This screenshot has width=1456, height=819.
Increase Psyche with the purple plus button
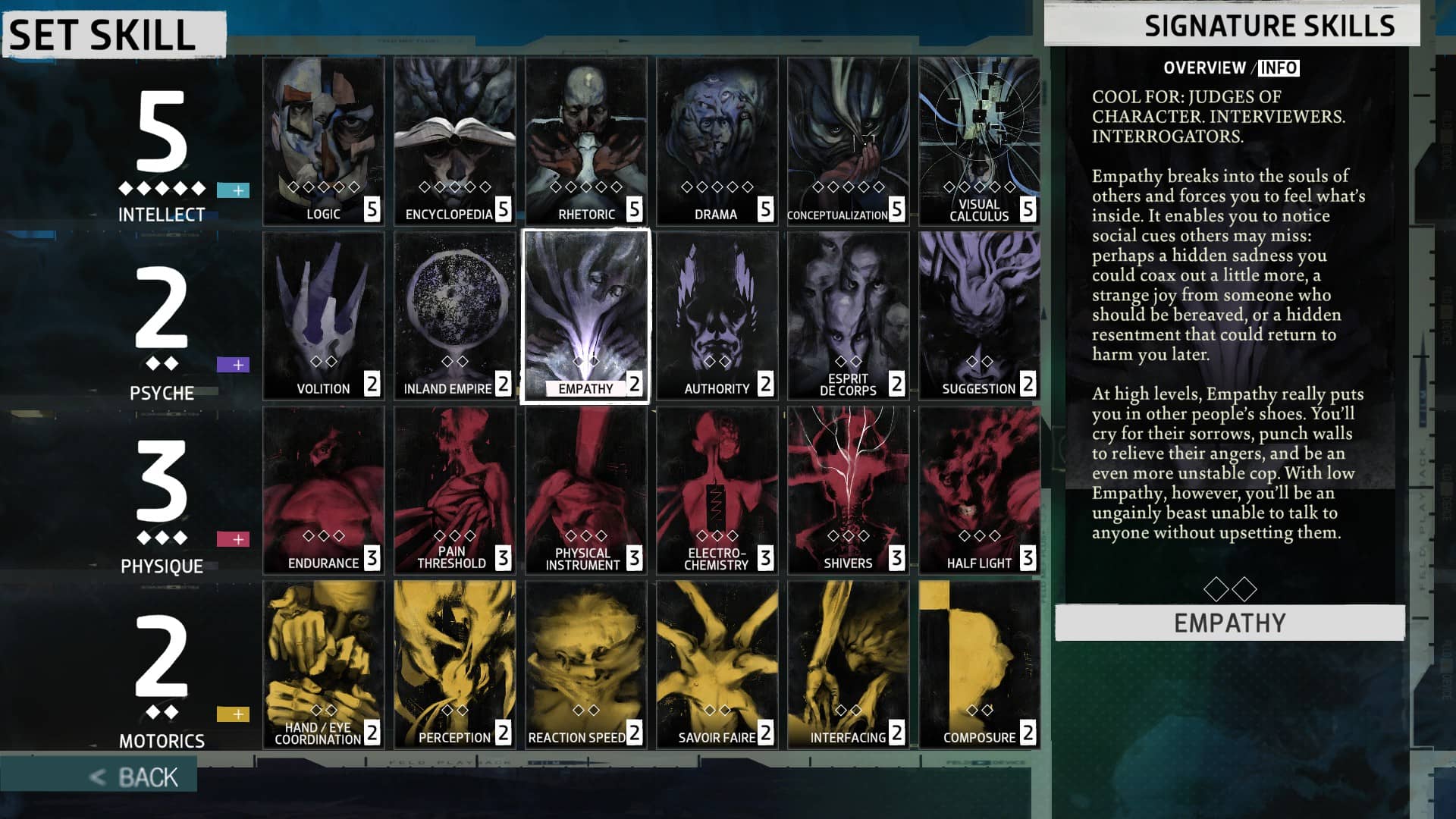(x=233, y=365)
